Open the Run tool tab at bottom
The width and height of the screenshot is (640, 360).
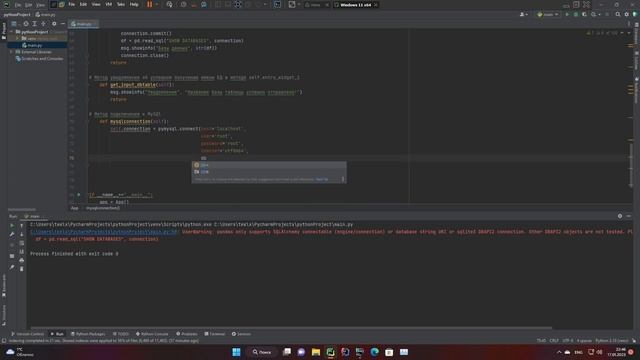coord(57,334)
